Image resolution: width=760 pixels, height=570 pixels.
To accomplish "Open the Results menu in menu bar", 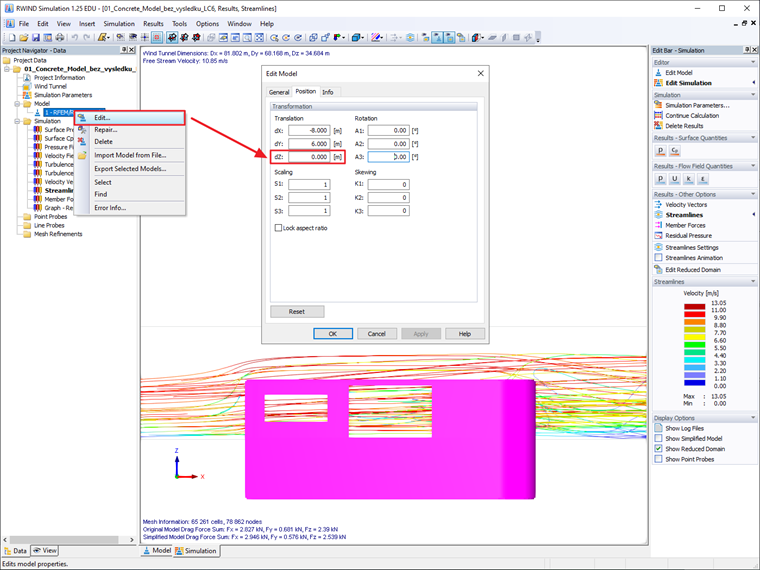I will point(153,24).
